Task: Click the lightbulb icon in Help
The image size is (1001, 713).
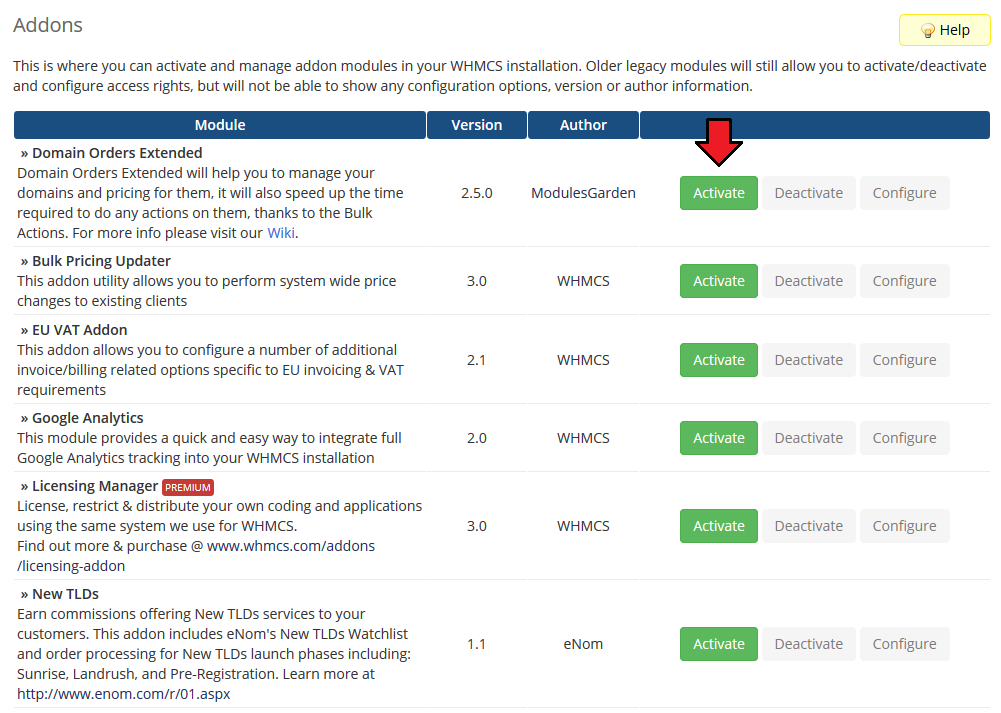Action: click(x=928, y=31)
